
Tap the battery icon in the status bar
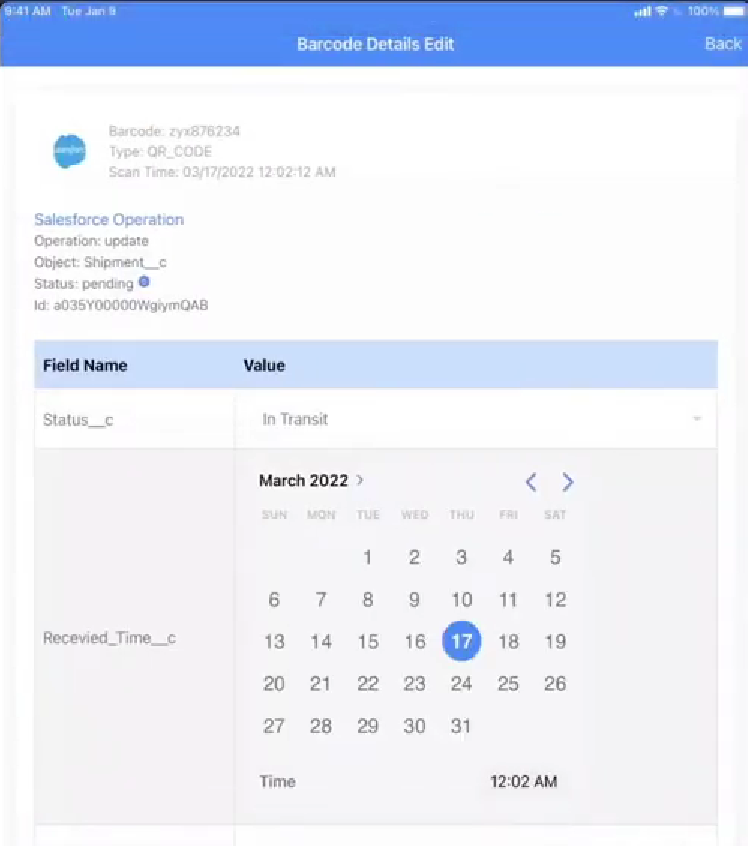733,11
